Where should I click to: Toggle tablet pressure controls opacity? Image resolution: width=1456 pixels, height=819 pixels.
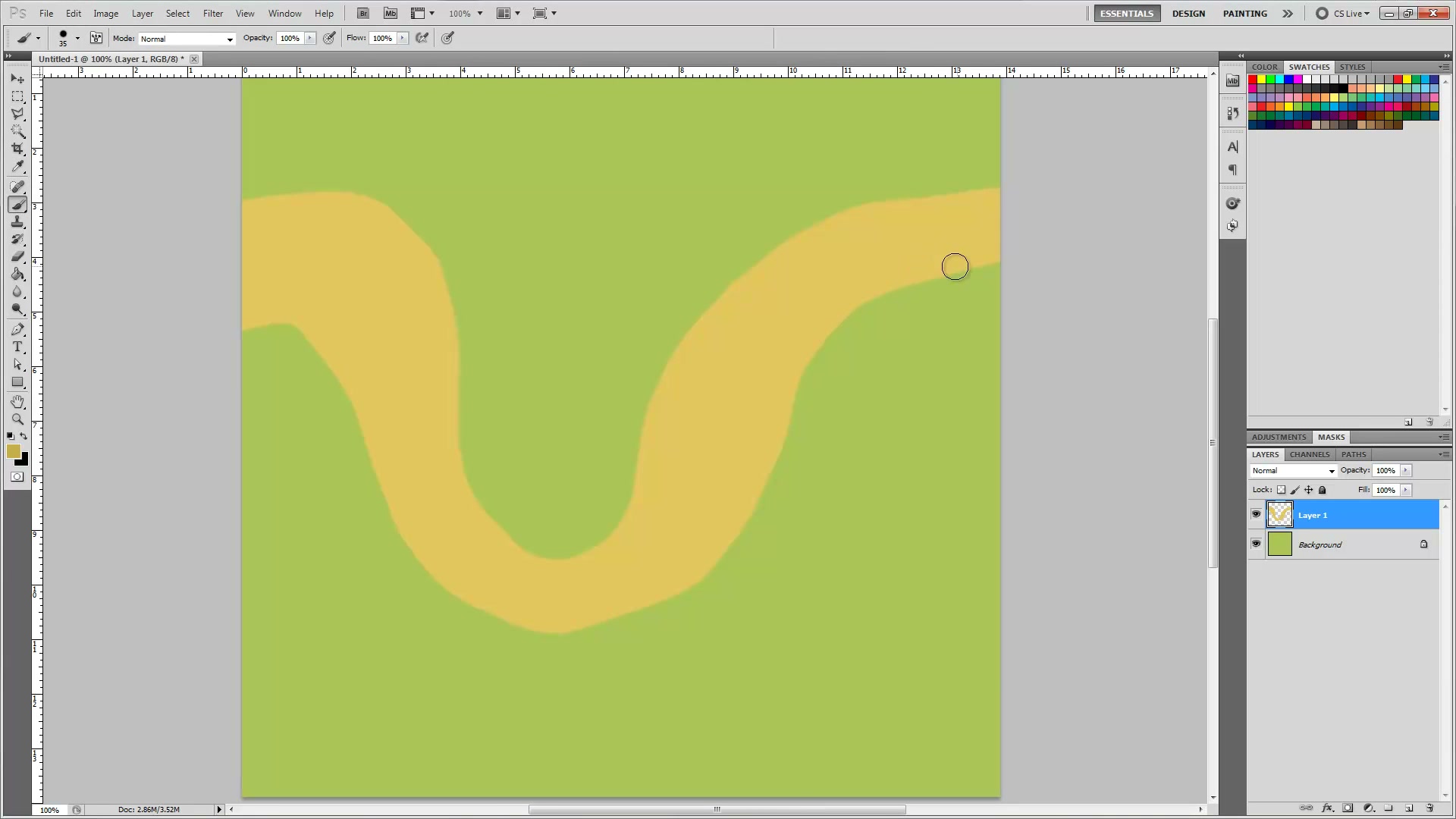point(329,38)
